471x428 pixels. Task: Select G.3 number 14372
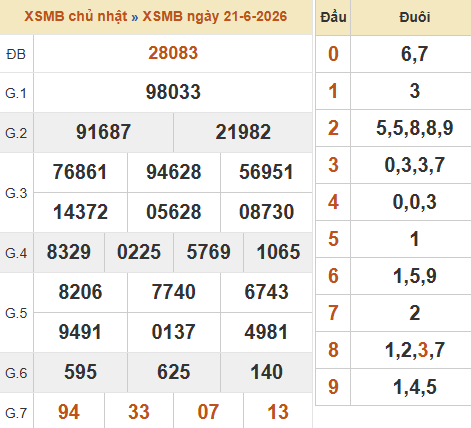point(80,212)
